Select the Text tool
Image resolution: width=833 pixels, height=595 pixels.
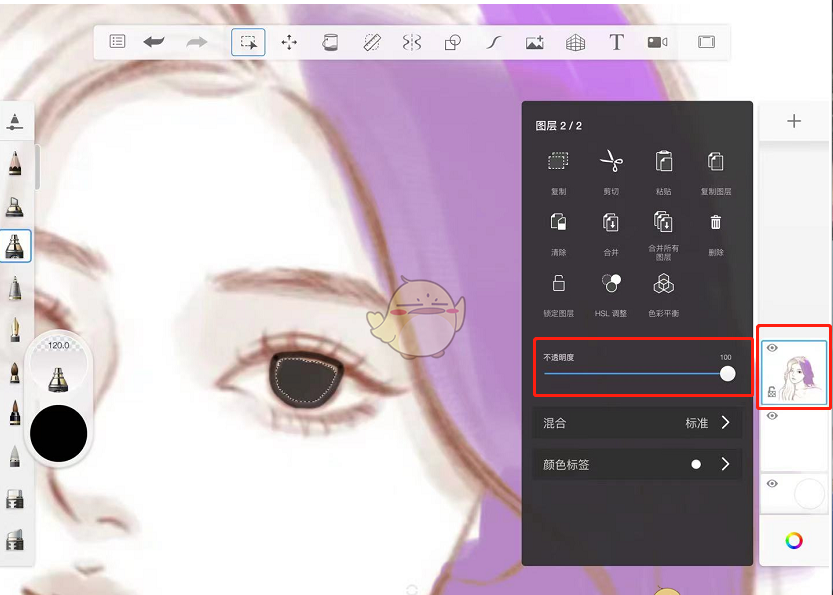tap(616, 42)
